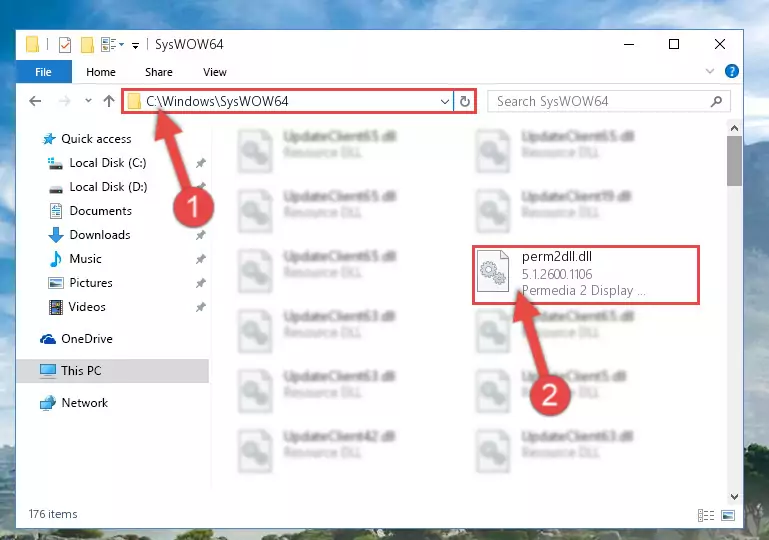
Task: Select Network in navigation pane
Action: [84, 403]
